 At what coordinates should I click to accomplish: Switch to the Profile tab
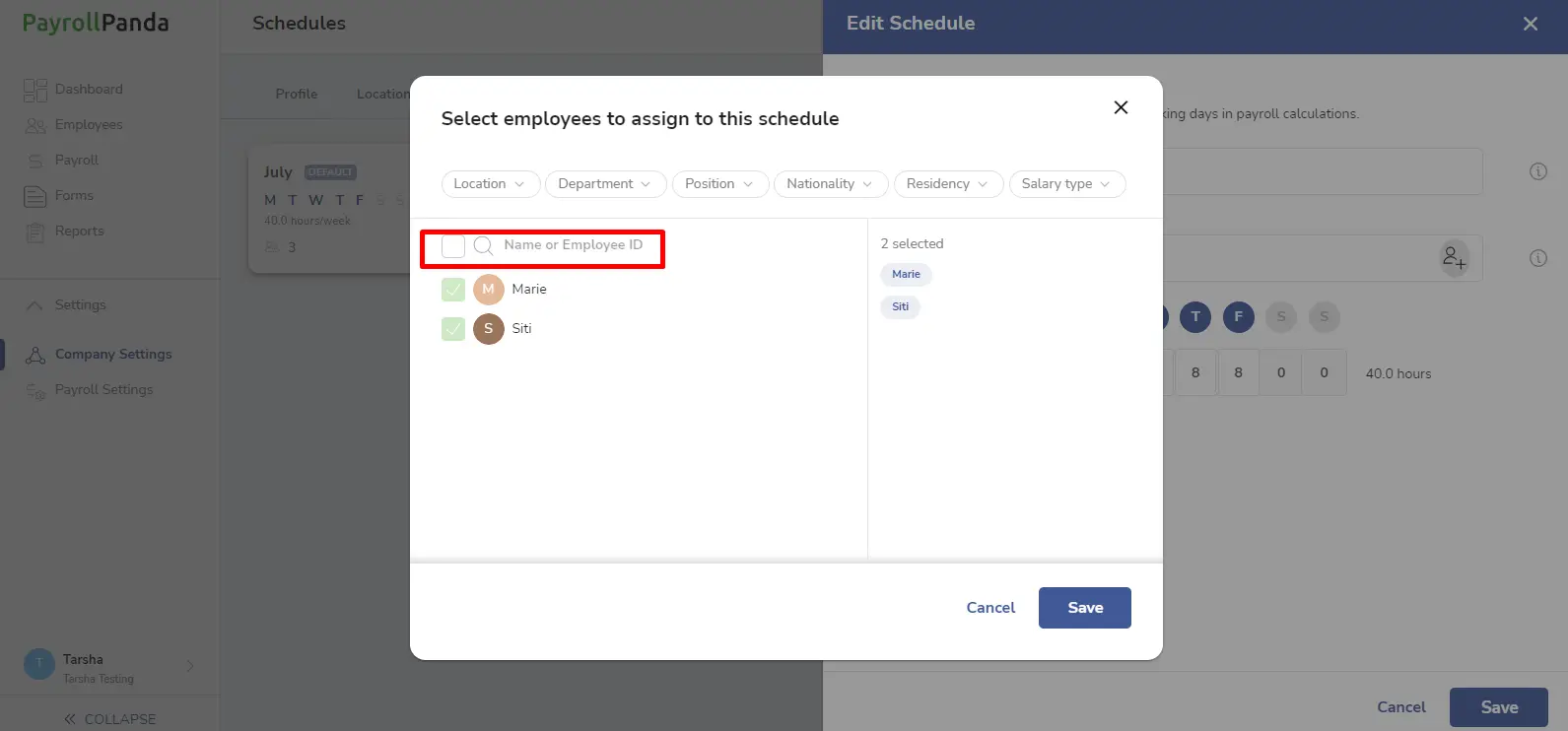(x=297, y=95)
